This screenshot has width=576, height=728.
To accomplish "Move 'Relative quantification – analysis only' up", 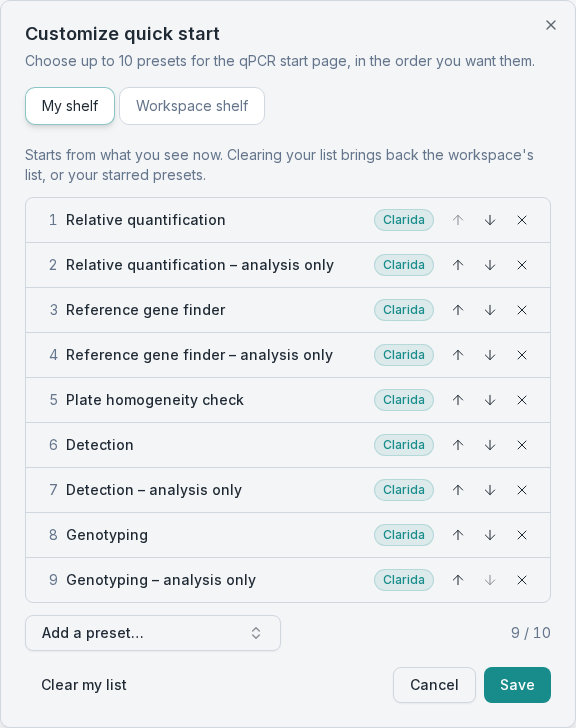I will point(458,265).
